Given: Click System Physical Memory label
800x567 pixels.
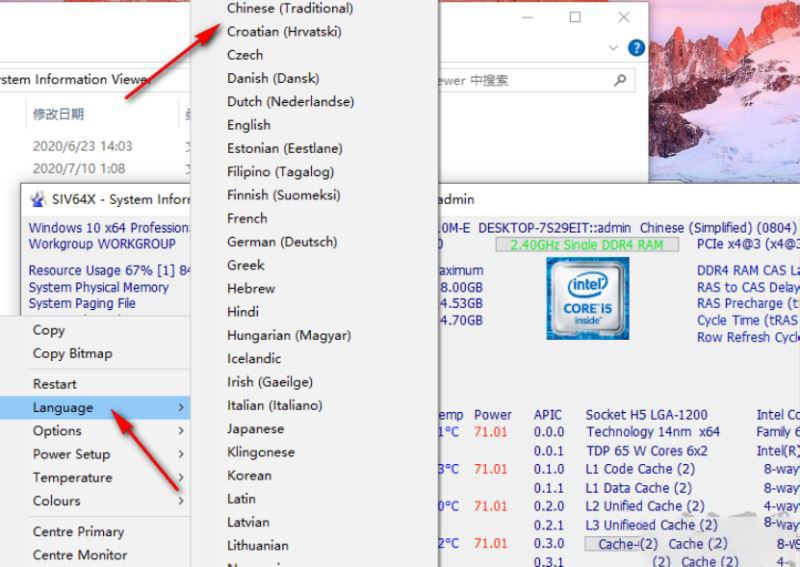Looking at the screenshot, I should click(98, 287).
